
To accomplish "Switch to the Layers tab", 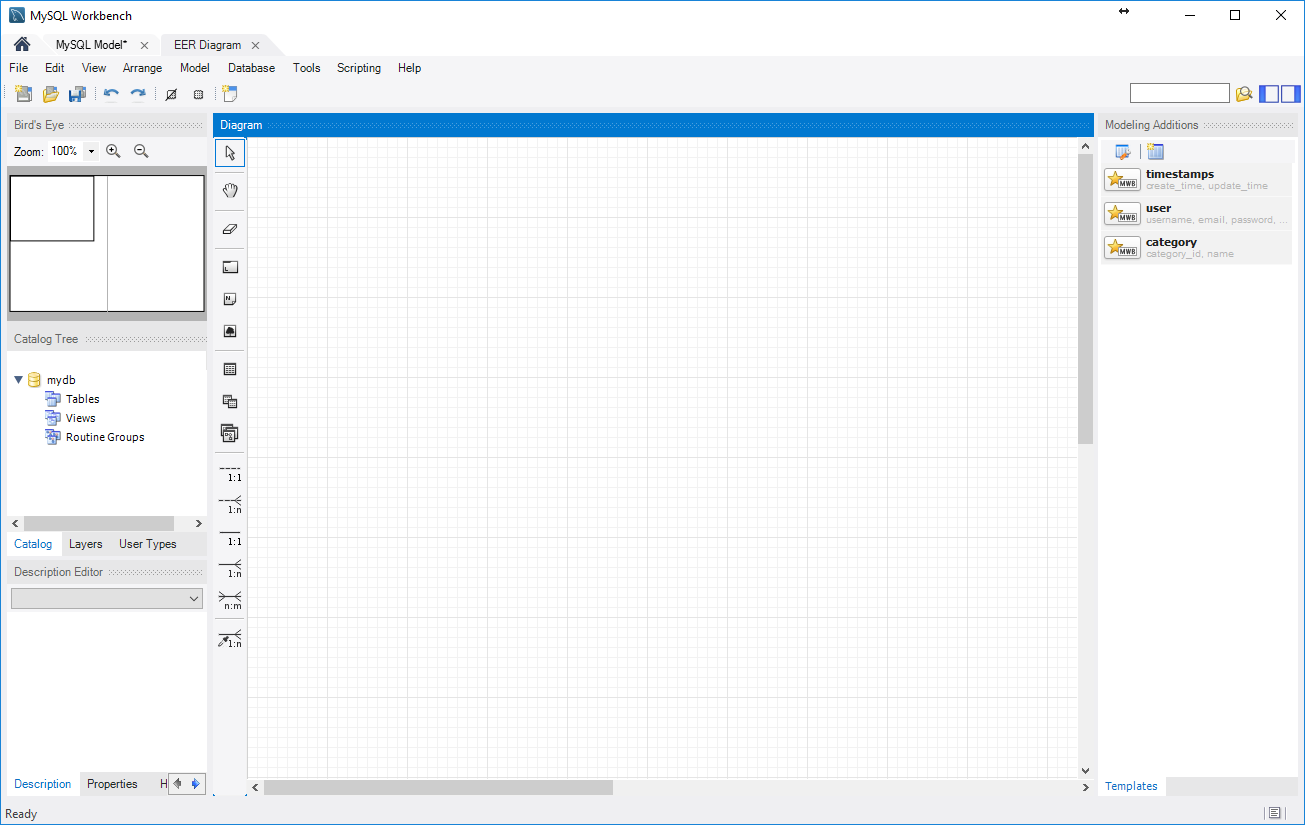I will pyautogui.click(x=86, y=544).
